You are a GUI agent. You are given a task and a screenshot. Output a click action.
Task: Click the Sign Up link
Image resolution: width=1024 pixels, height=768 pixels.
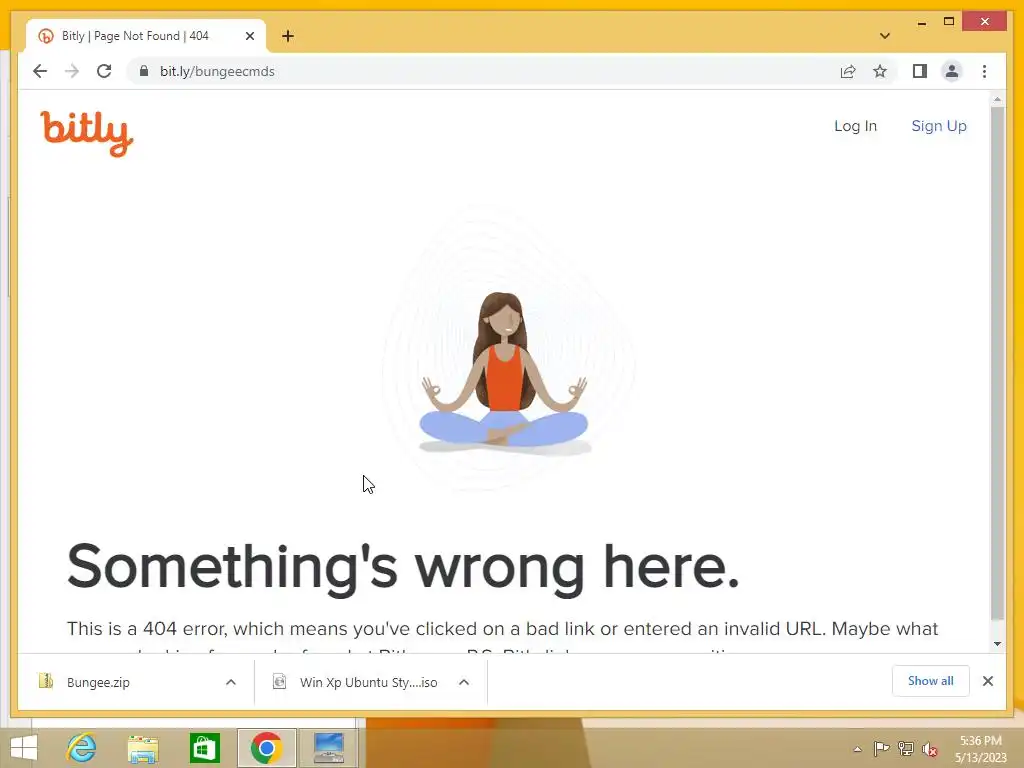[938, 126]
